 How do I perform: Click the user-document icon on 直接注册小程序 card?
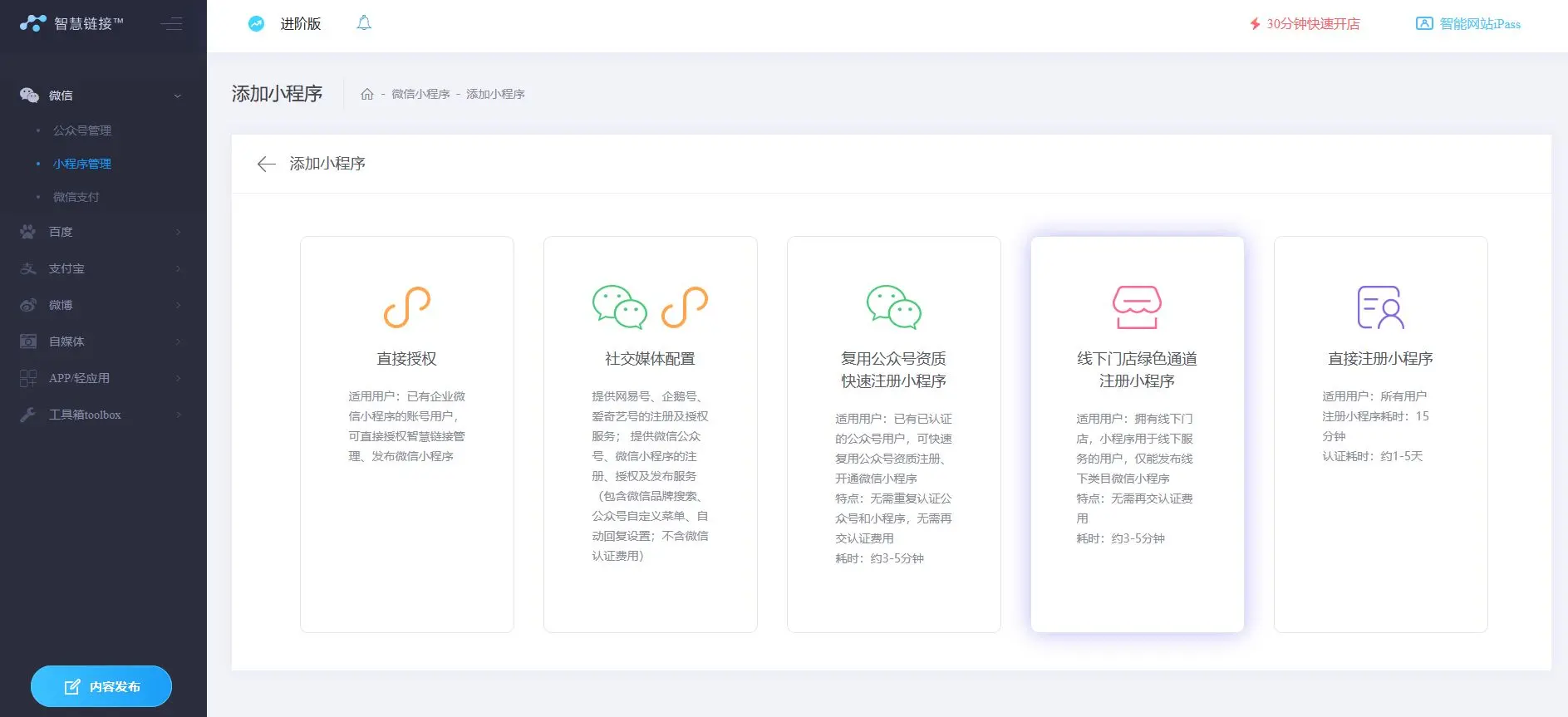tap(1380, 307)
